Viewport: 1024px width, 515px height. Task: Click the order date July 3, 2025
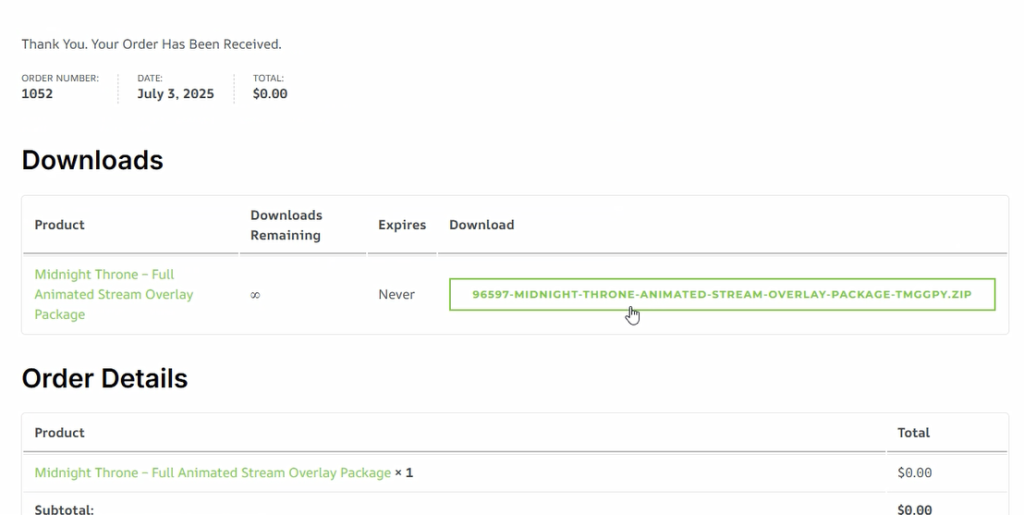point(176,93)
